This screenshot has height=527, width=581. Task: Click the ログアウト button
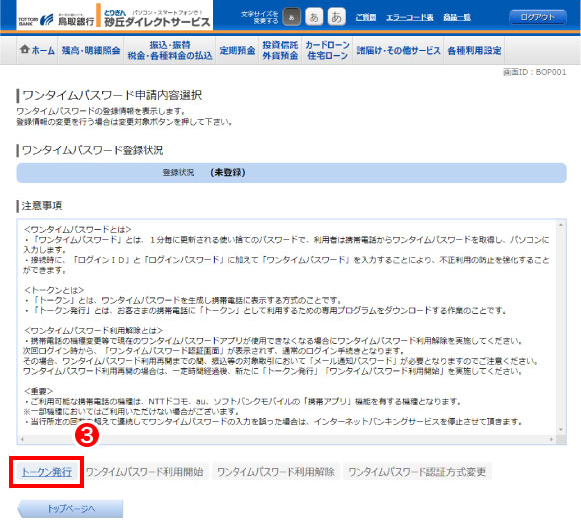tap(538, 17)
